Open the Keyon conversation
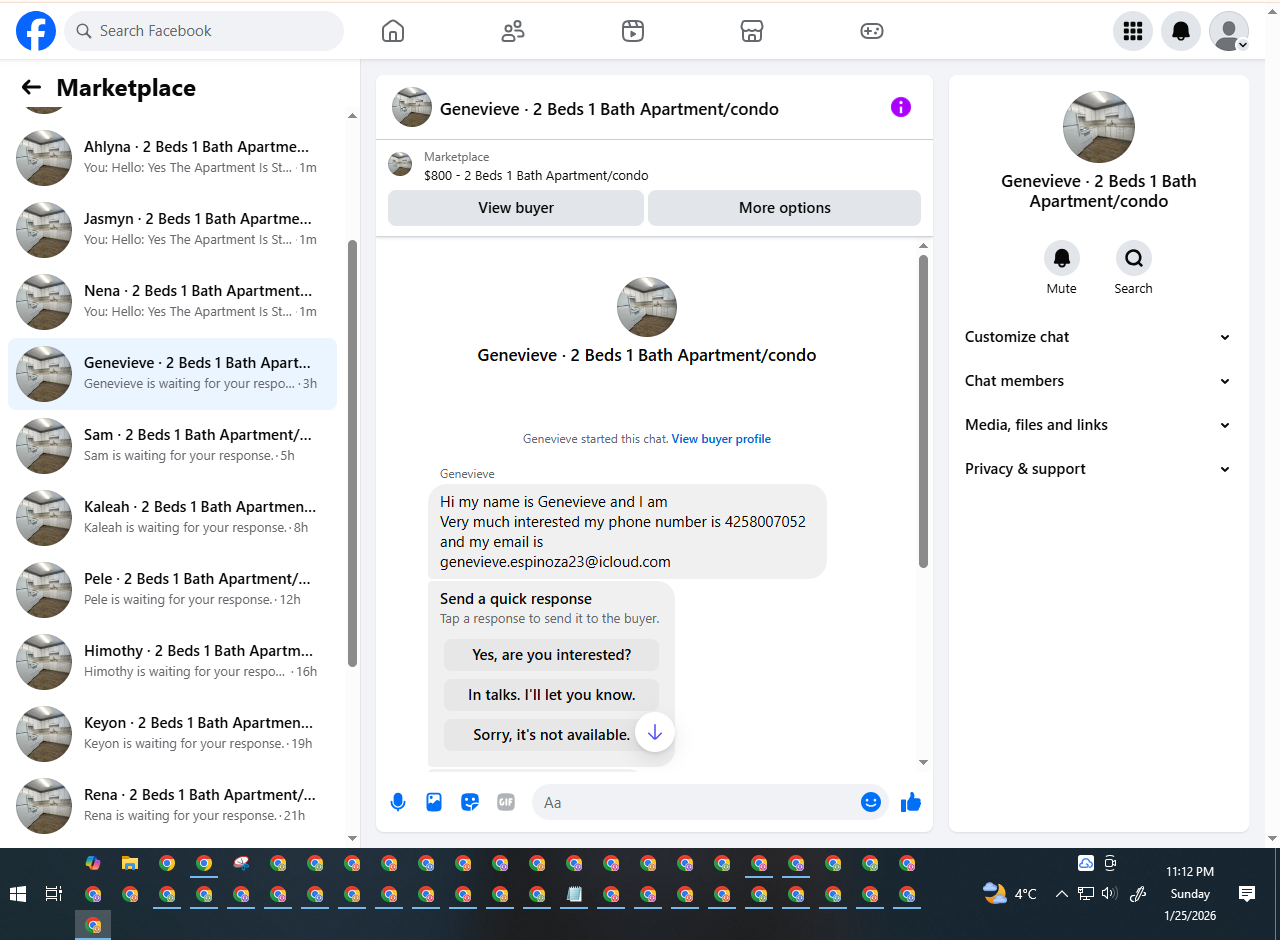This screenshot has height=940, width=1280. click(172, 734)
